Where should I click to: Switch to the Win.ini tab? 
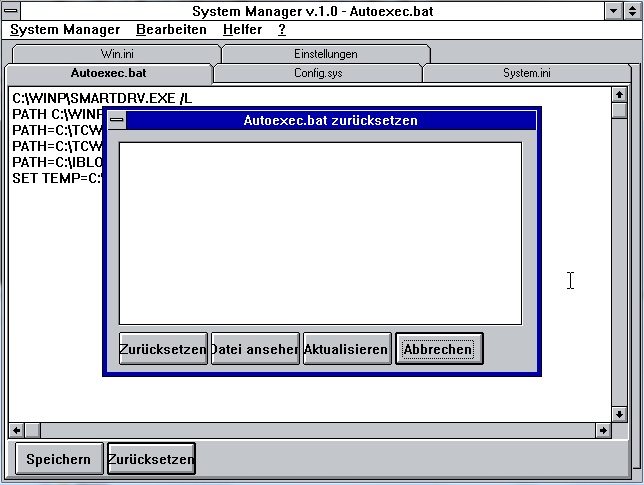pyautogui.click(x=117, y=54)
